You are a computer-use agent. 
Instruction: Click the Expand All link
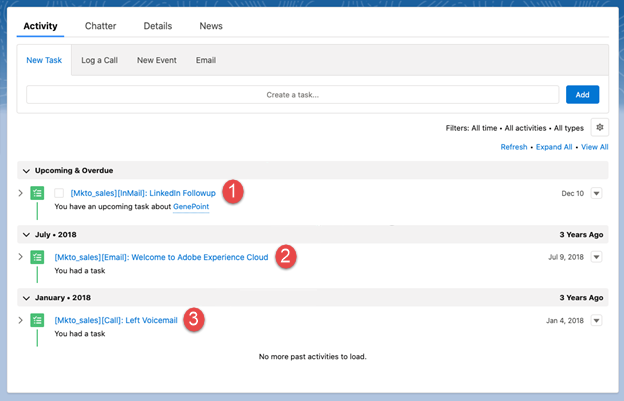(x=554, y=147)
